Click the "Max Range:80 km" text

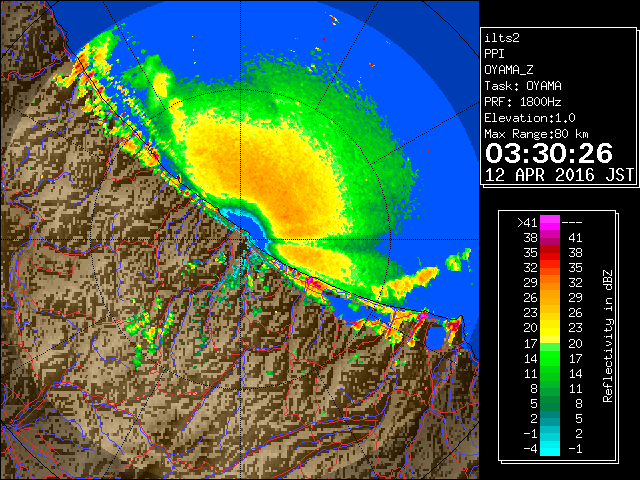pos(536,134)
